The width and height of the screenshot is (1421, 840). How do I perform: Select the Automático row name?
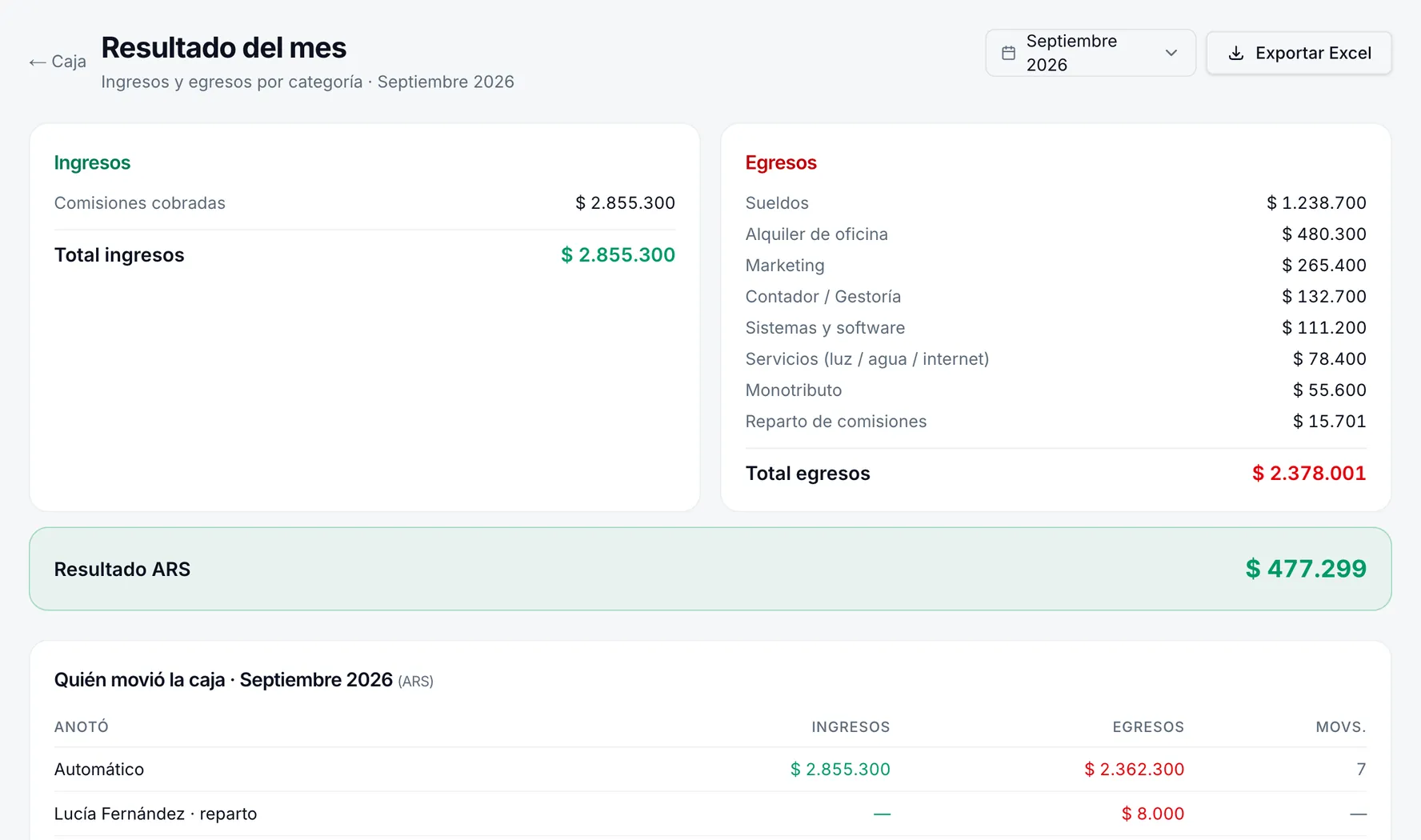99,770
